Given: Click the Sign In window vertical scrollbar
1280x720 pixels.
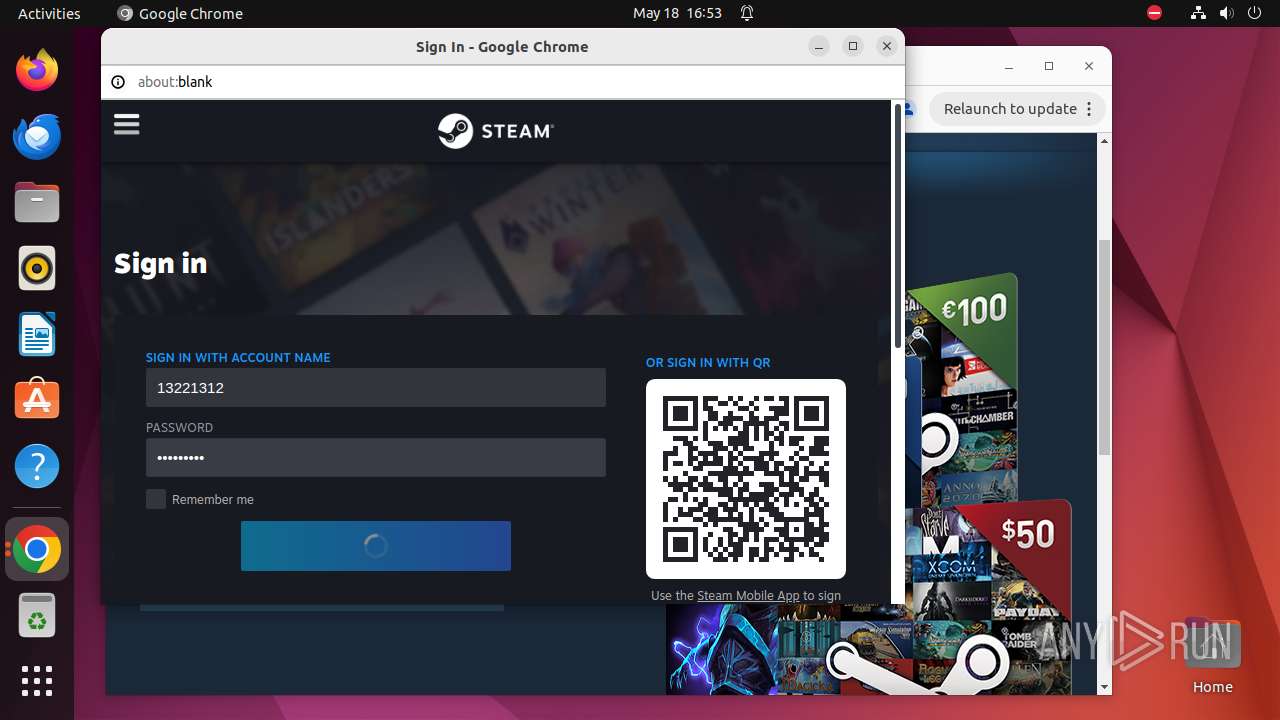Looking at the screenshot, I should 898,225.
